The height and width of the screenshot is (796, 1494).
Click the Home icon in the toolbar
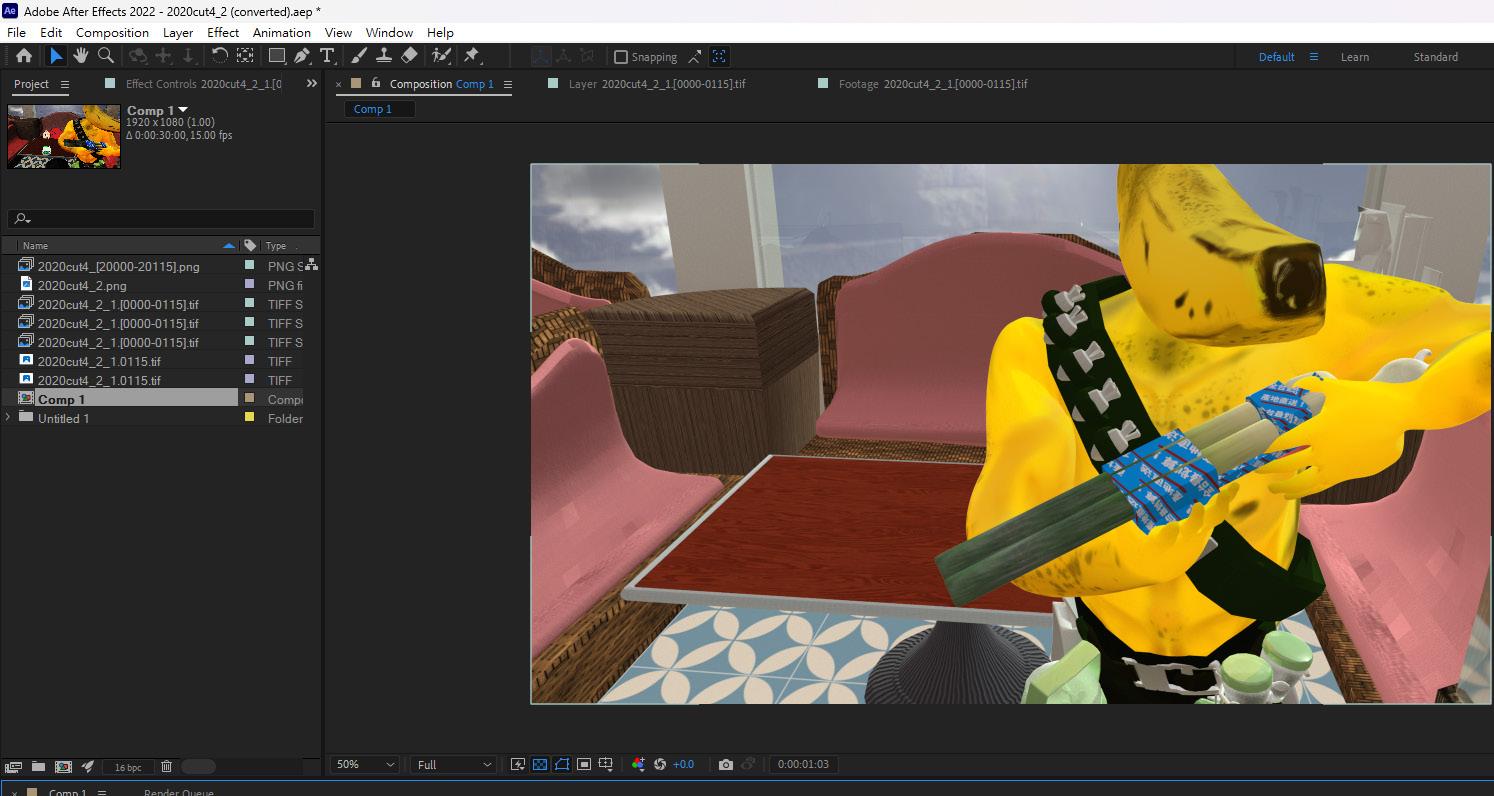[24, 56]
